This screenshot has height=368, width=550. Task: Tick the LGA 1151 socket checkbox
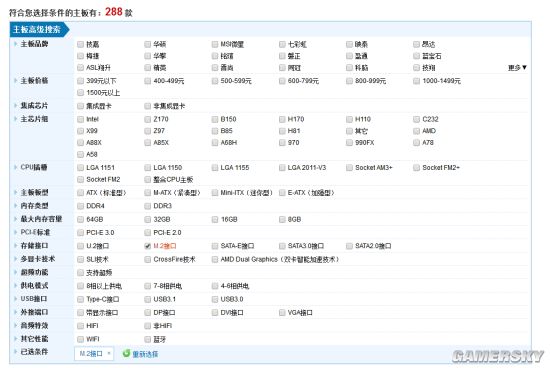(x=80, y=168)
